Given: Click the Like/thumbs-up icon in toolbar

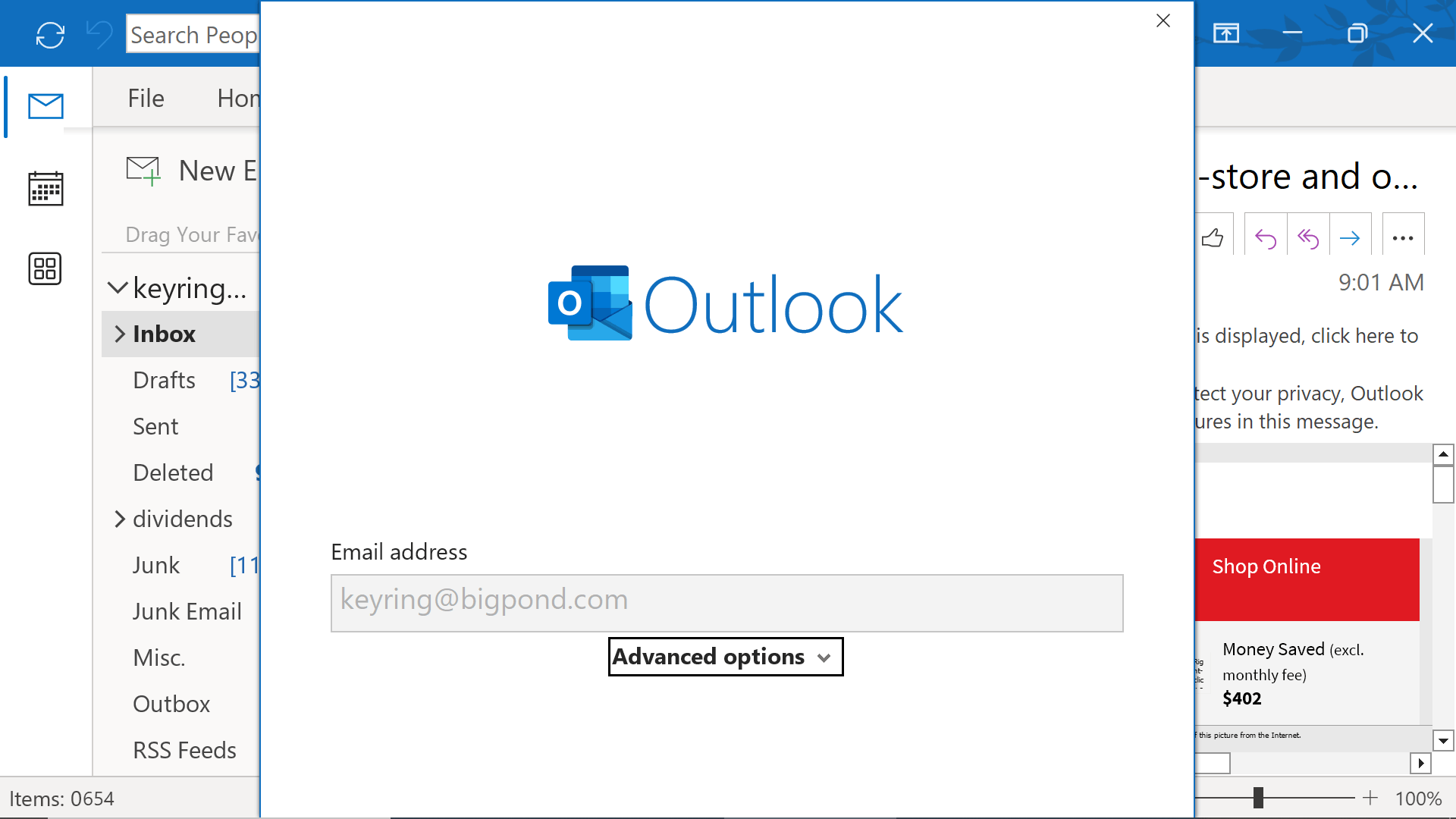Looking at the screenshot, I should pyautogui.click(x=1213, y=237).
